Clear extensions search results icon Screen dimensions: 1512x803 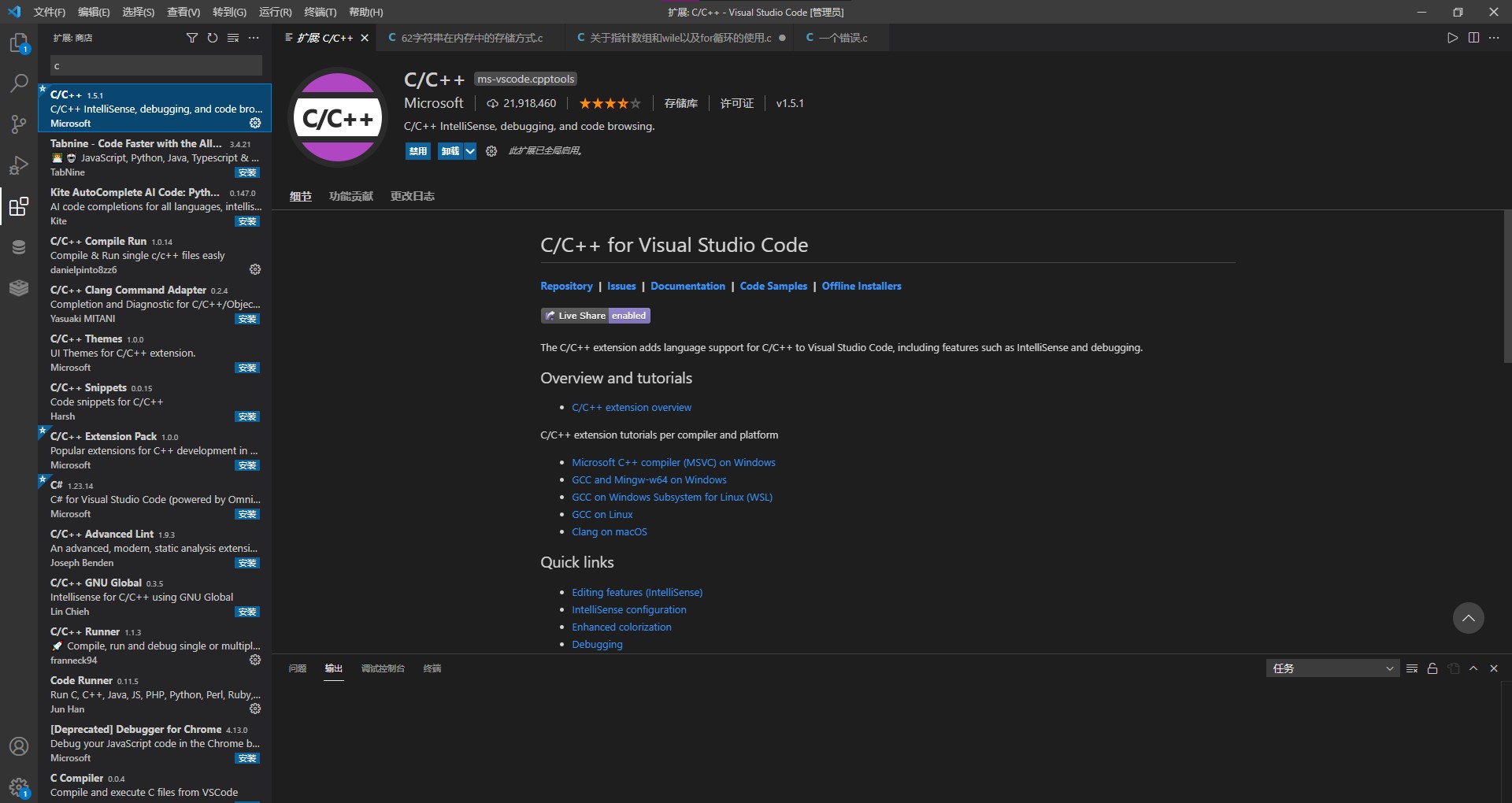(x=233, y=38)
